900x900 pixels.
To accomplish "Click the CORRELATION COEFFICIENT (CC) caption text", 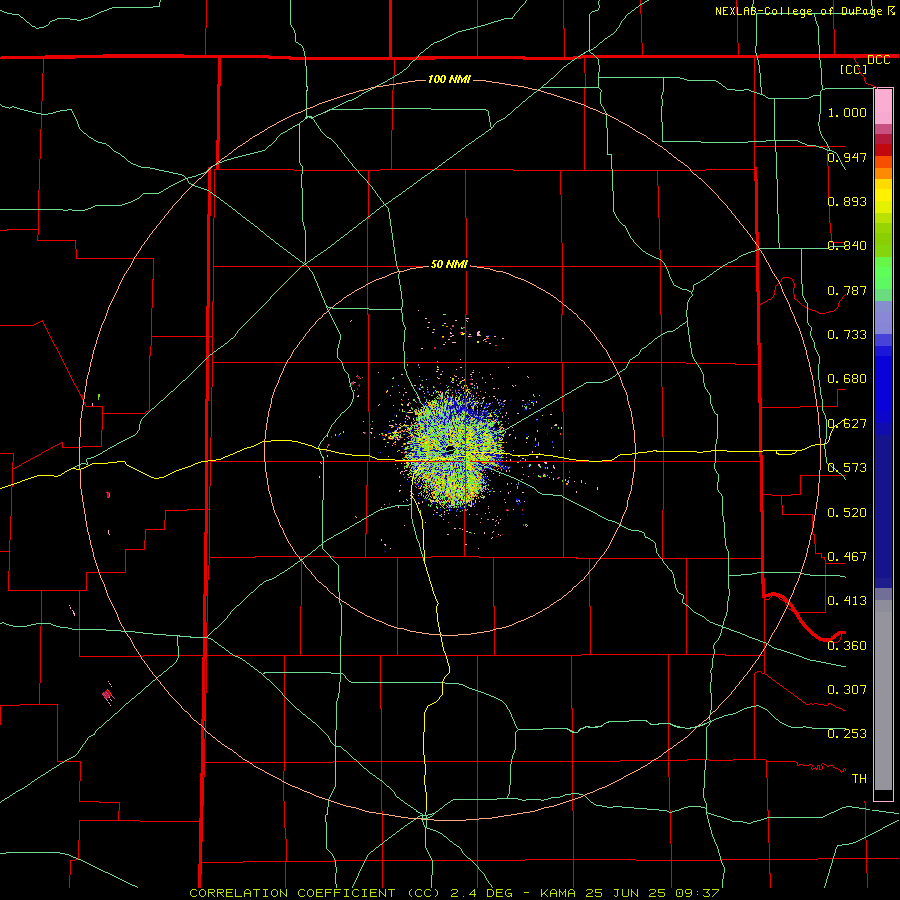I will 315,893.
